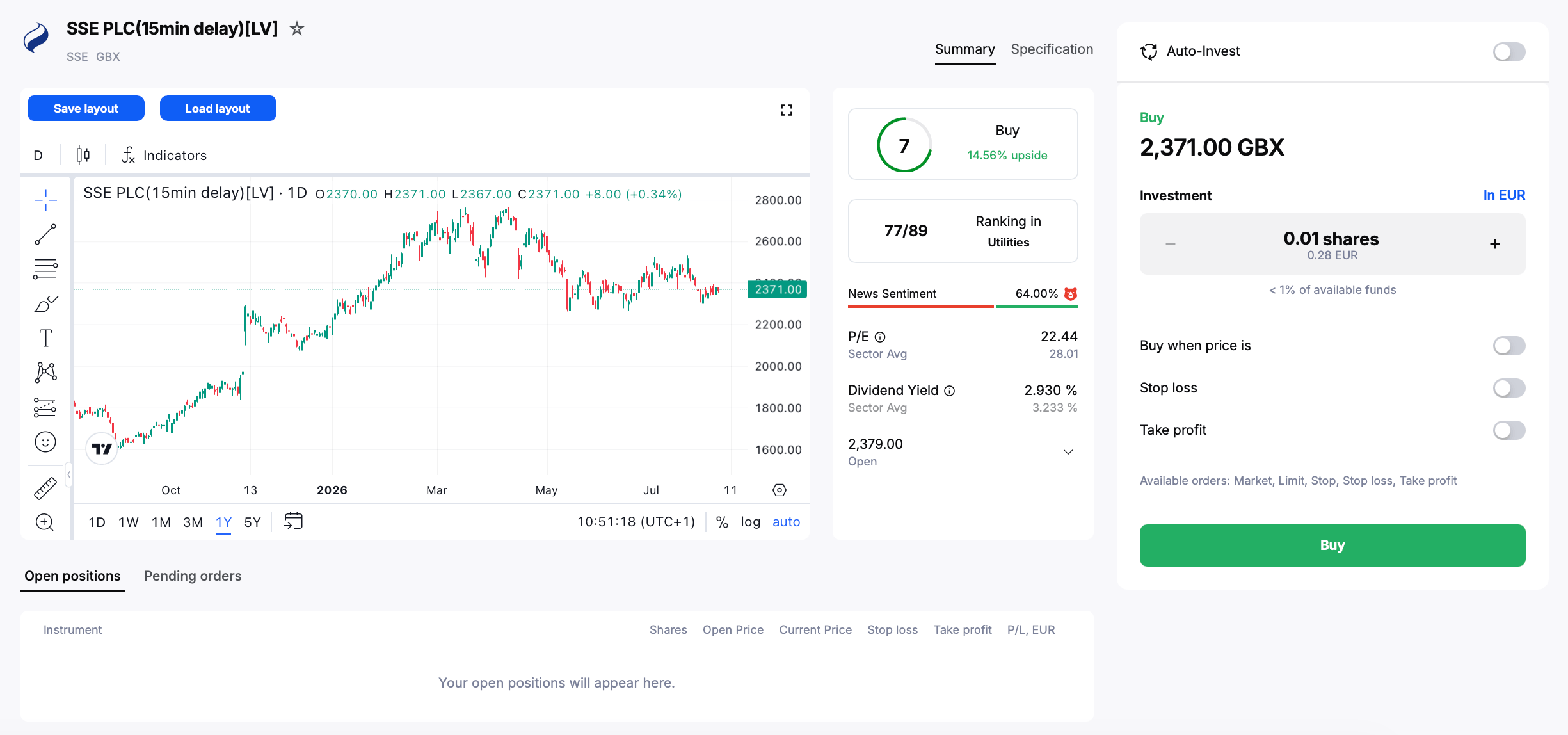Select the trend line drawing tool
Image resolution: width=1568 pixels, height=735 pixels.
[x=45, y=234]
